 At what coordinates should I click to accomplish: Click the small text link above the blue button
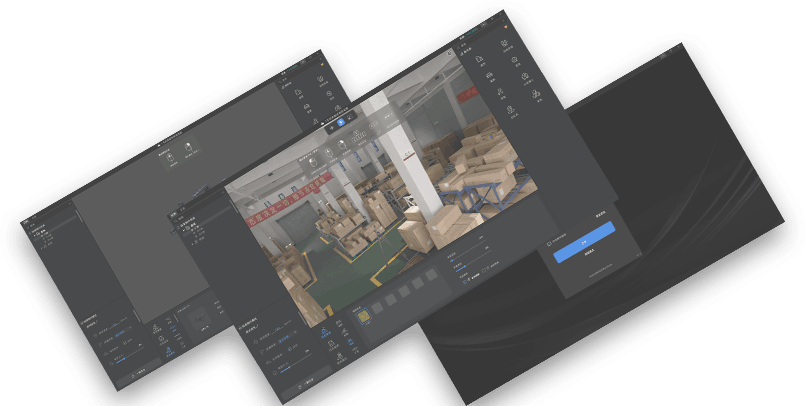pos(601,216)
